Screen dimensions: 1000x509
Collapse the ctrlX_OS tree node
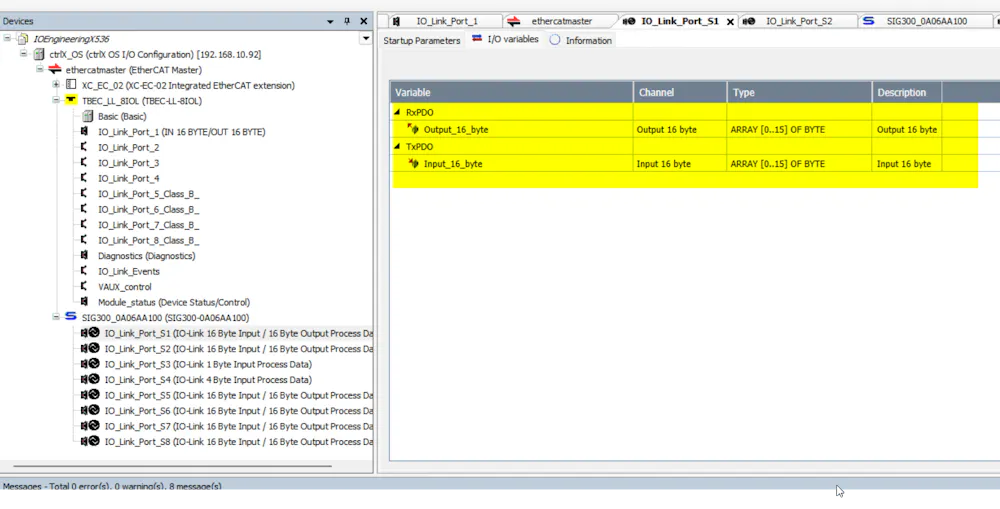click(x=24, y=54)
